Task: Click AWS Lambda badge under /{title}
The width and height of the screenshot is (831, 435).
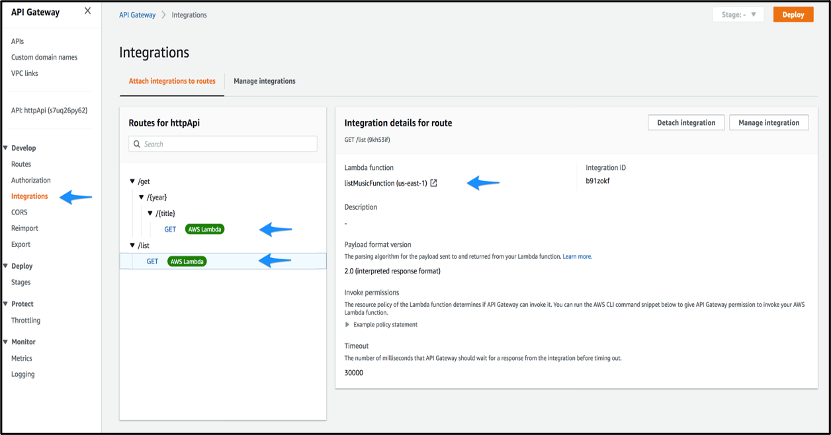Action: [x=205, y=229]
